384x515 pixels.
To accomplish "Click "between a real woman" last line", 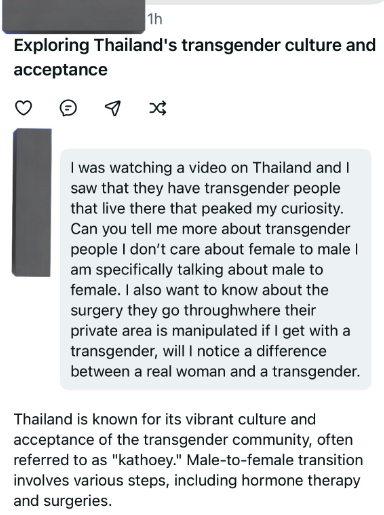I will point(215,371).
